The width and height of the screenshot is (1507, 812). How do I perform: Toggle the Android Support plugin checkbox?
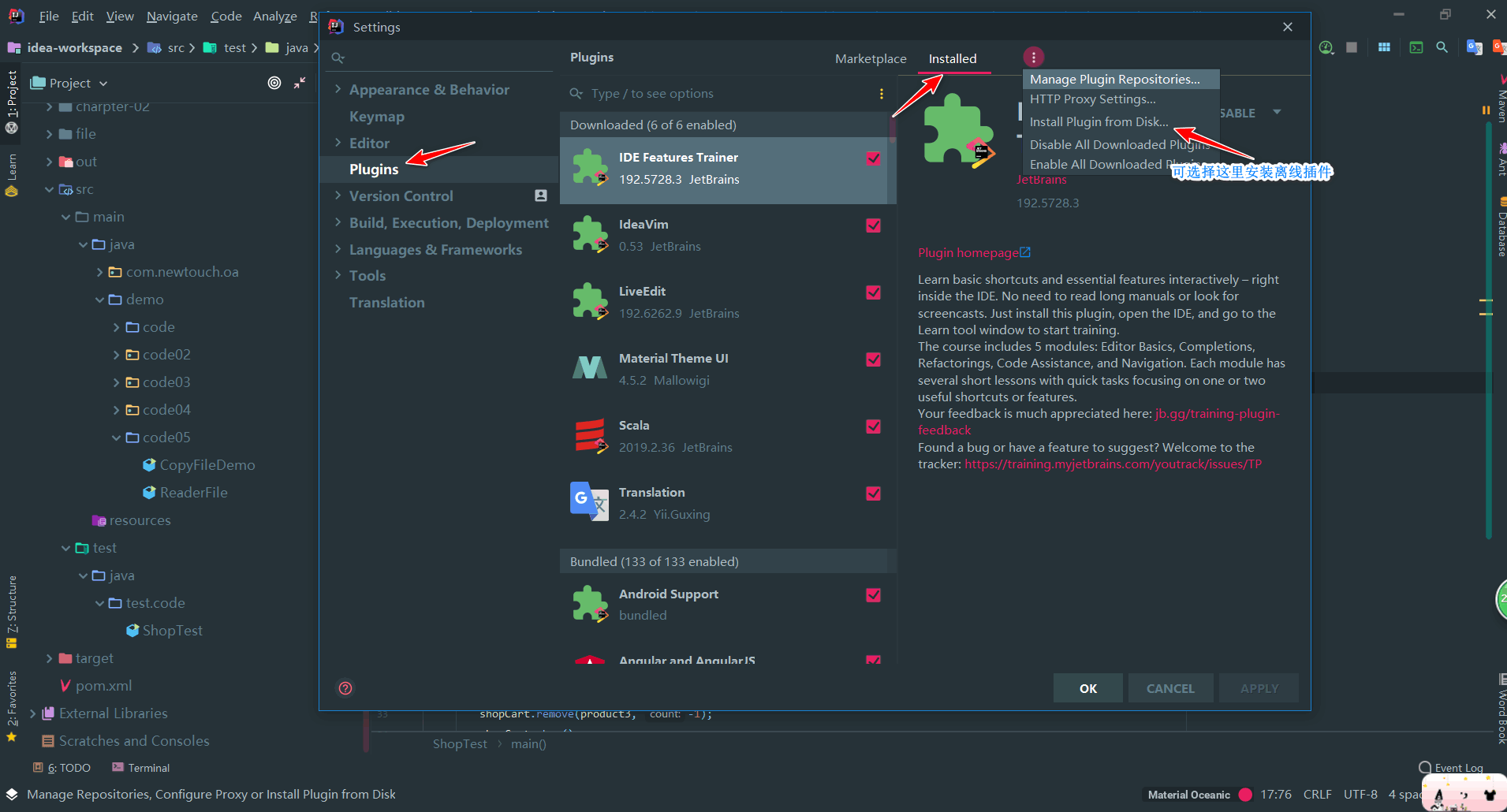[873, 595]
